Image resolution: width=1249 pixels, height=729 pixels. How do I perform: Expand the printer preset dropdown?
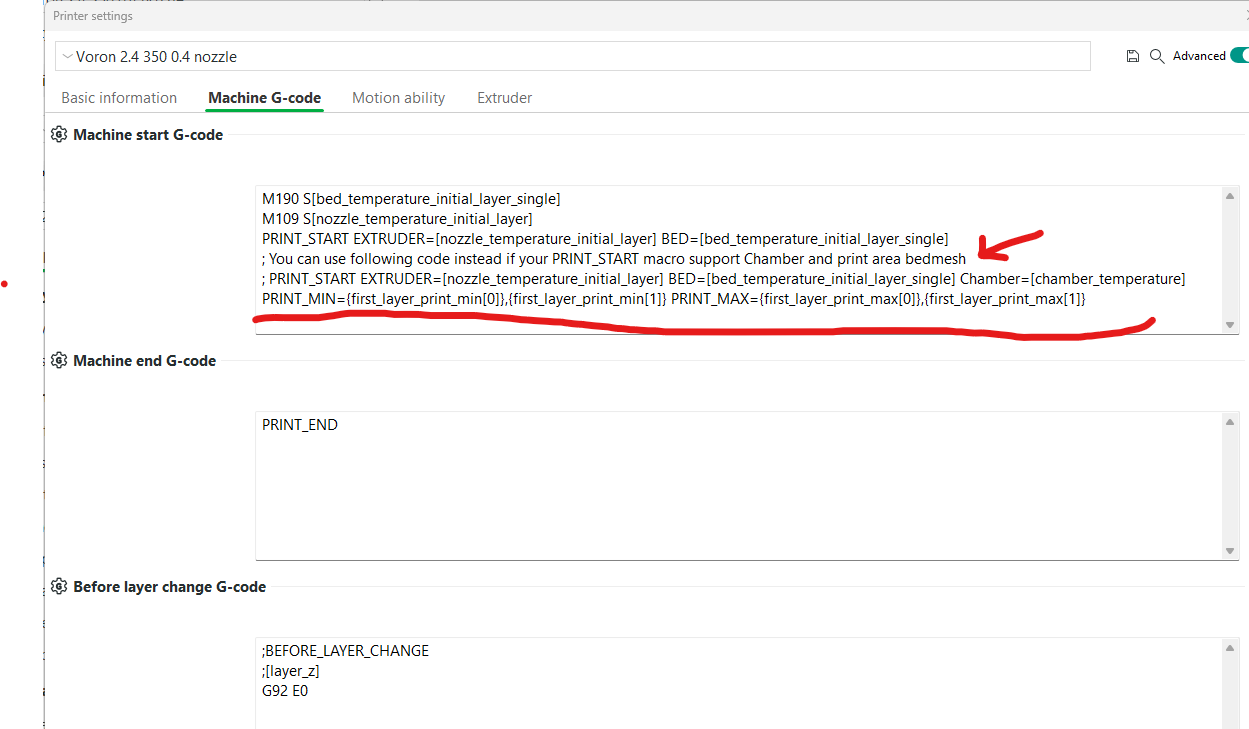[67, 57]
